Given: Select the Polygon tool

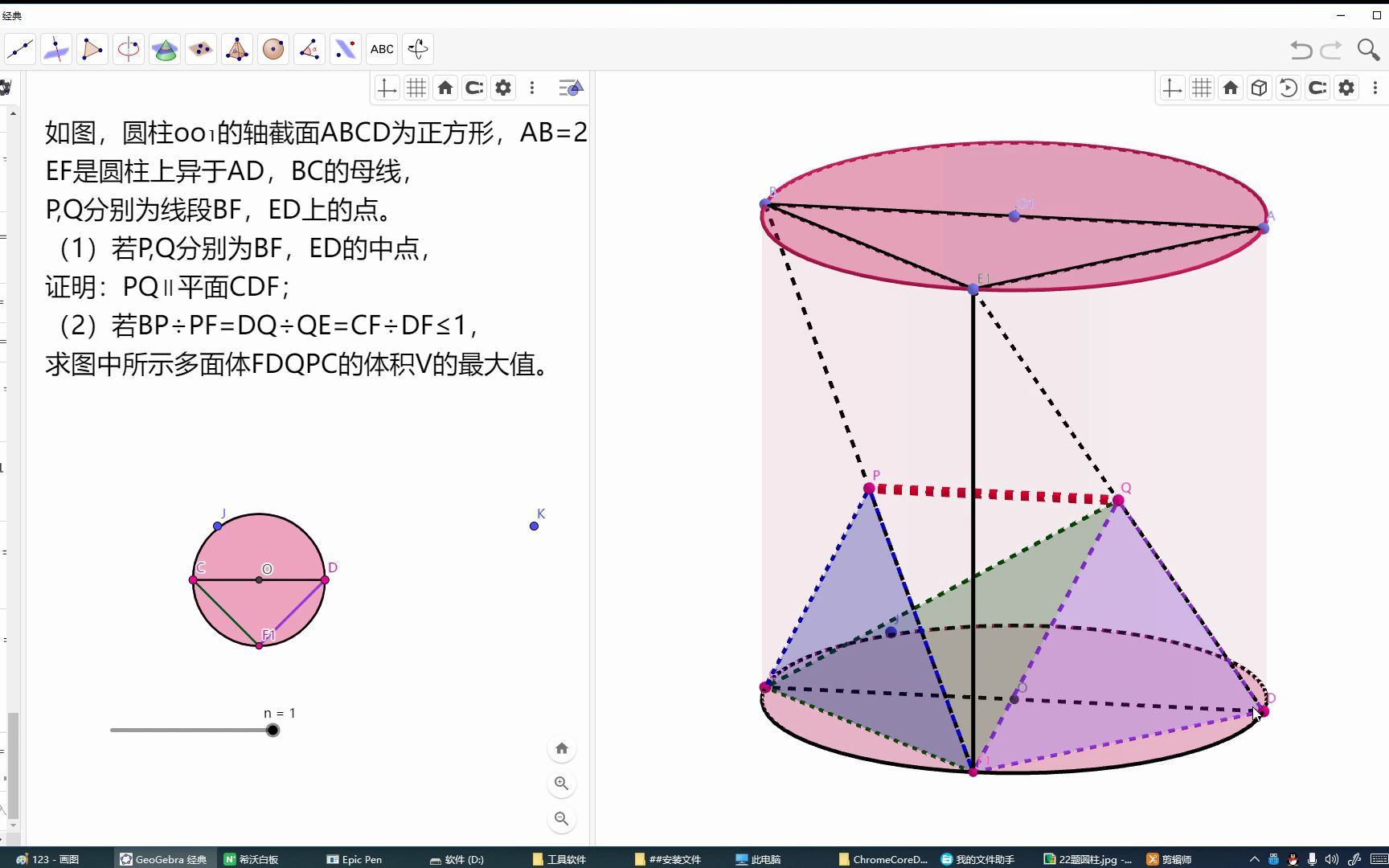Looking at the screenshot, I should coord(92,49).
